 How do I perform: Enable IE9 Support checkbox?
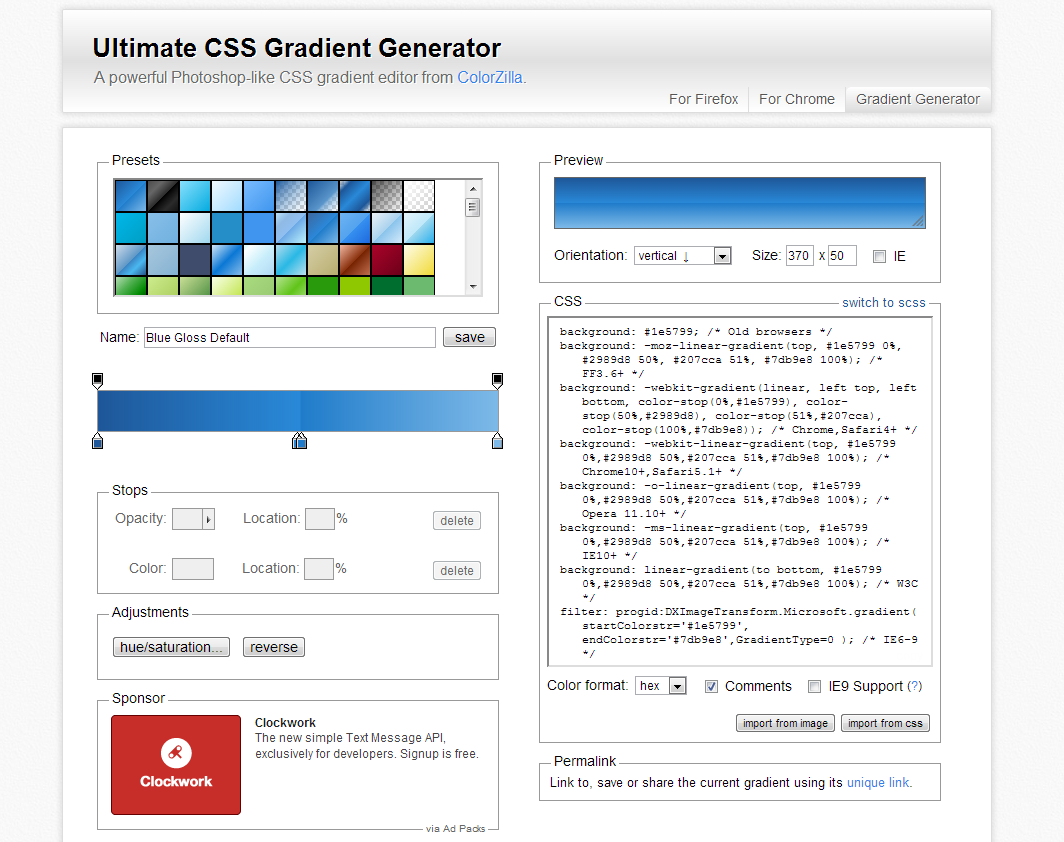(814, 687)
